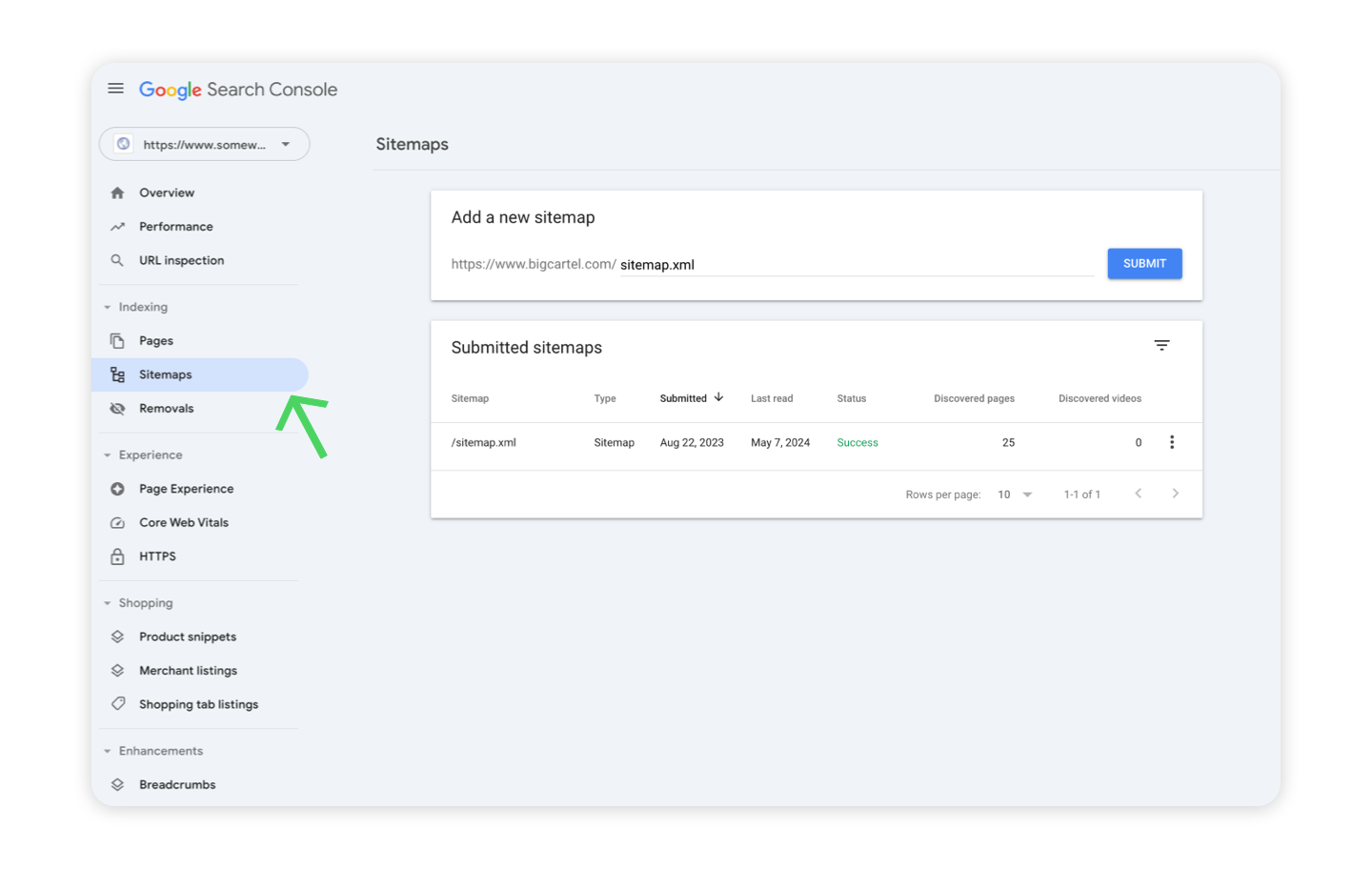1372x869 pixels.
Task: Click the filter rows icon
Action: pos(1161,345)
